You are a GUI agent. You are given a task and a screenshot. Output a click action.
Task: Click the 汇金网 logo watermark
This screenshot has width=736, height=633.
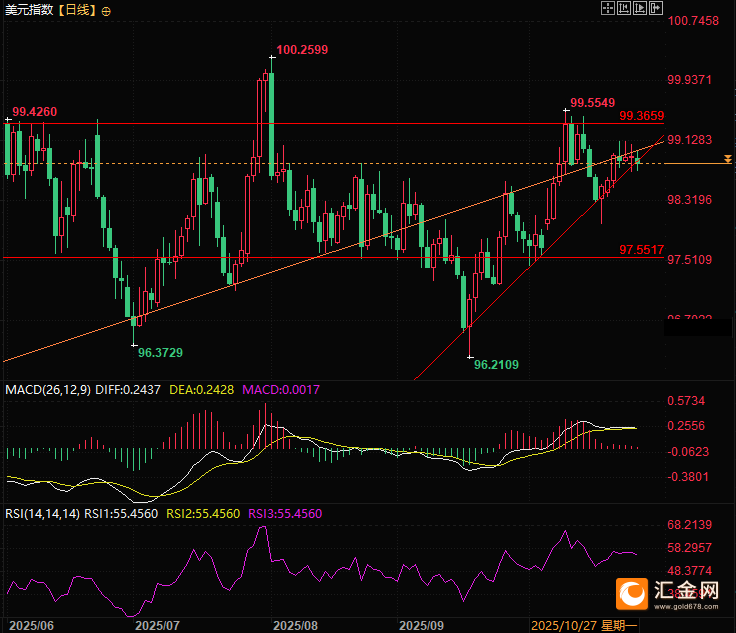click(667, 594)
